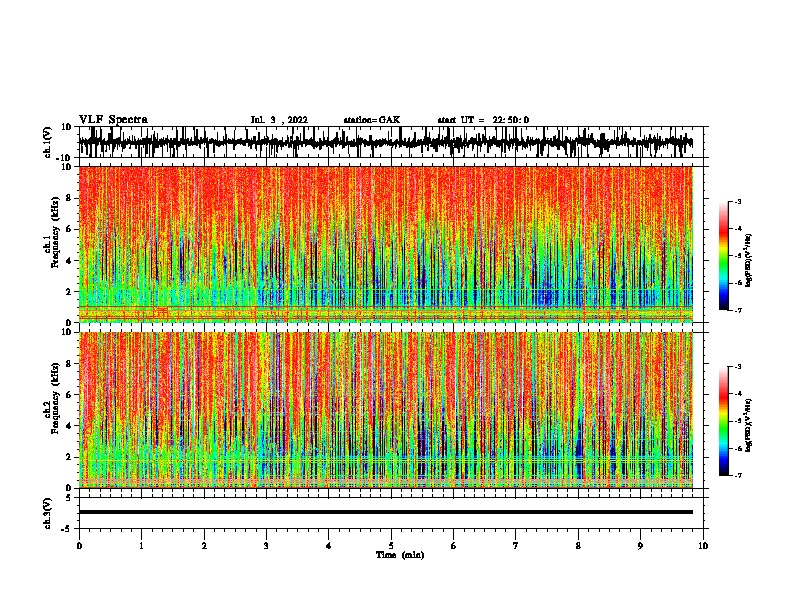
Task: Click the "7" tick on the time axis
Action: pos(516,546)
